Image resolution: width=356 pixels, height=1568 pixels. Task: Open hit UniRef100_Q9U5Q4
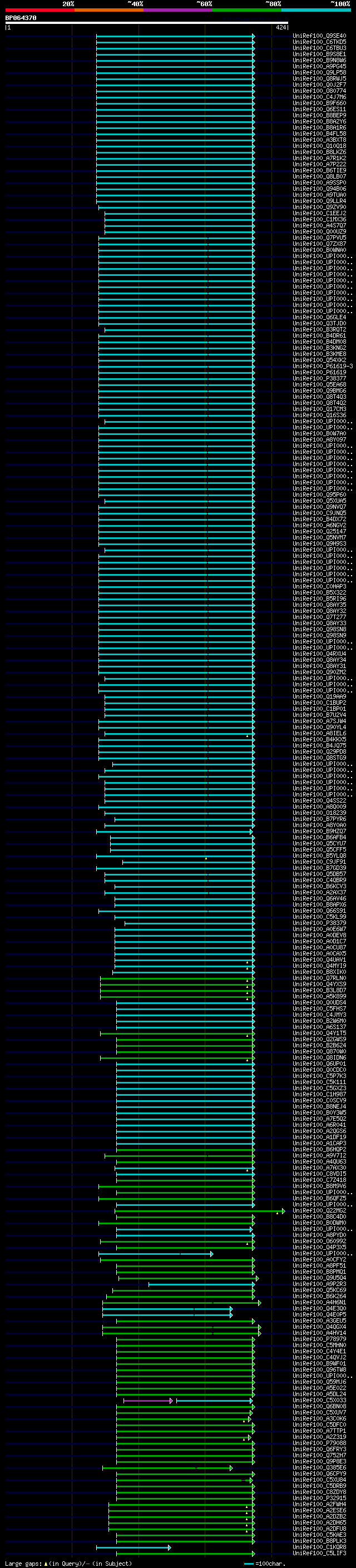pos(319,1278)
